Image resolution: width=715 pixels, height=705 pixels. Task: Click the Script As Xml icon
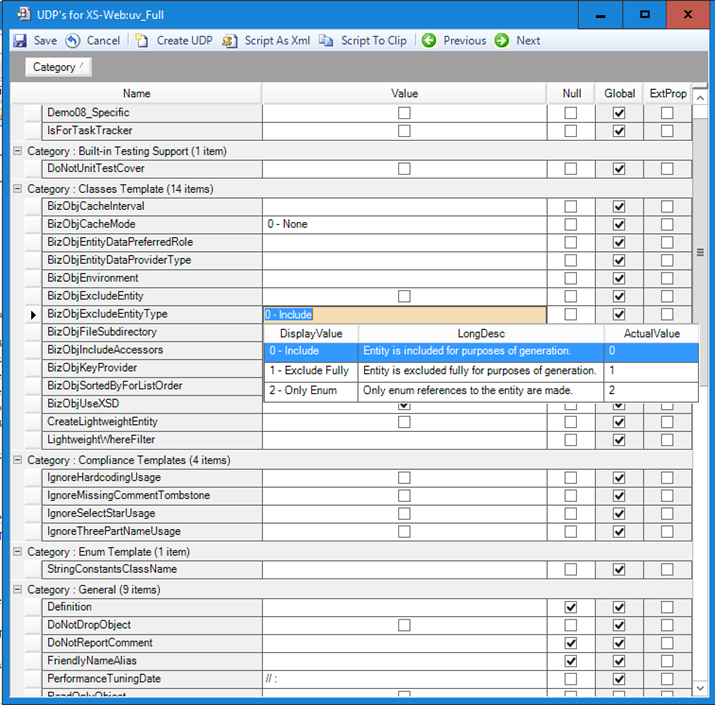[229, 41]
